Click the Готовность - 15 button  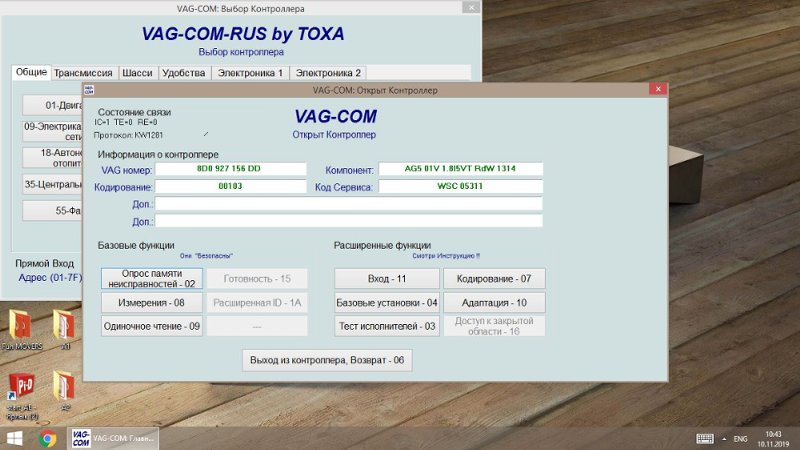pos(257,279)
